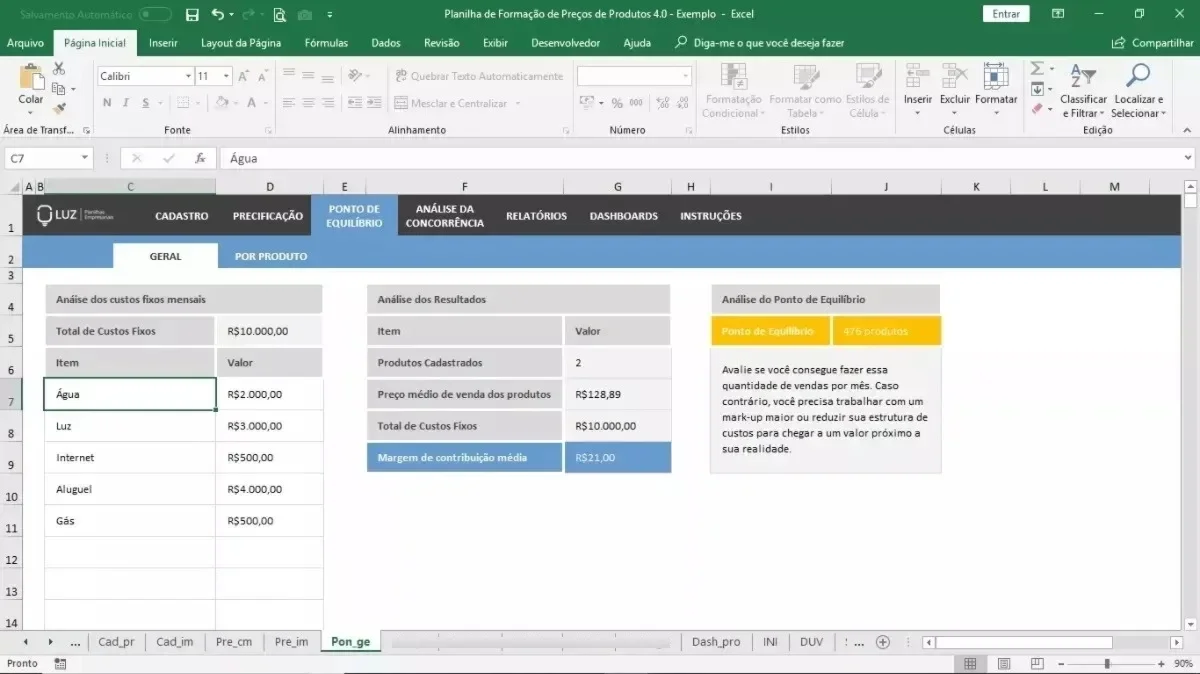Toggle Italic formatting button
Screen dimensions: 1200x674
tap(126, 103)
